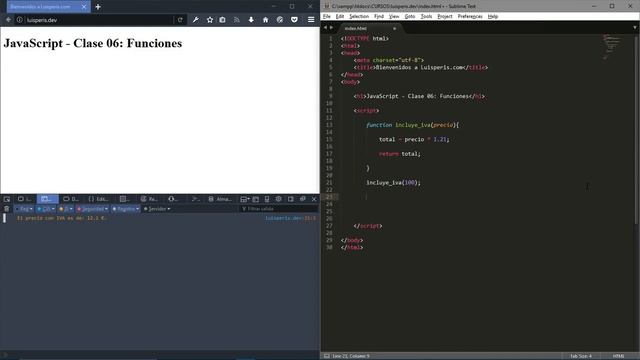Open luisperis.dev source link in console
640x360 pixels.
(290, 218)
